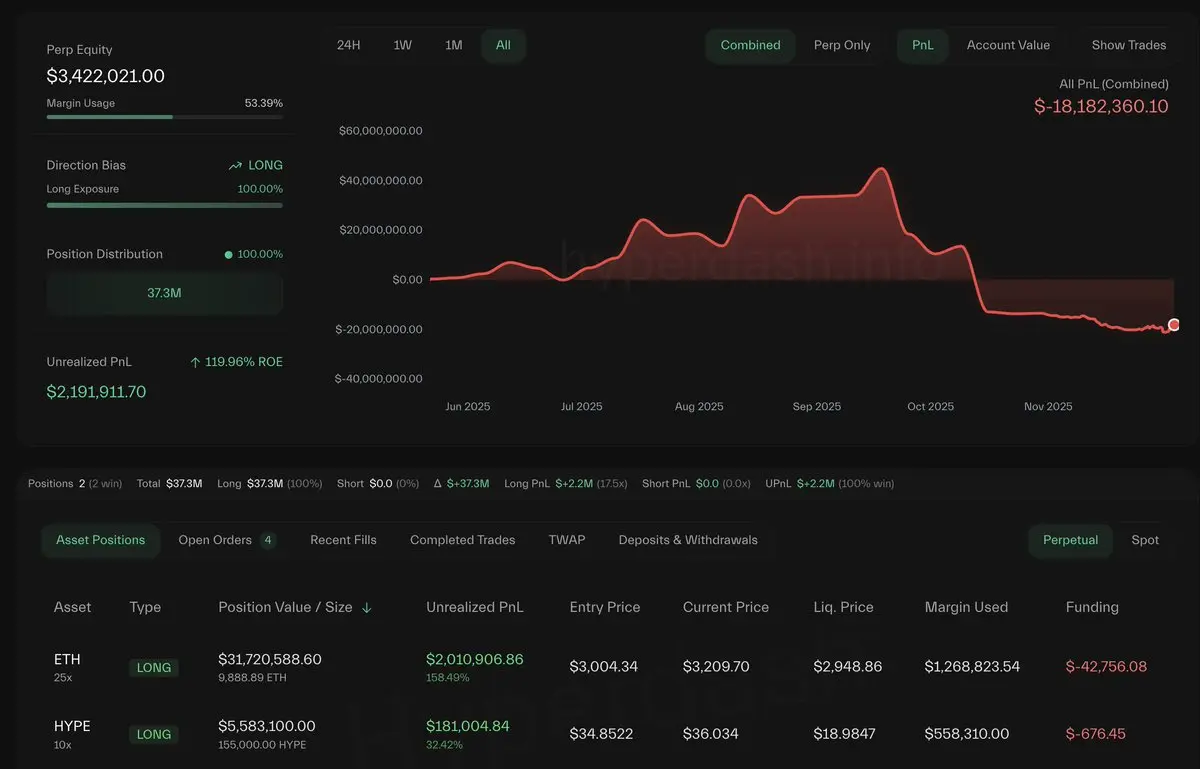Screen dimensions: 1200x769
Task: Click ETH margin used $1,268,823.54
Action: [972, 666]
